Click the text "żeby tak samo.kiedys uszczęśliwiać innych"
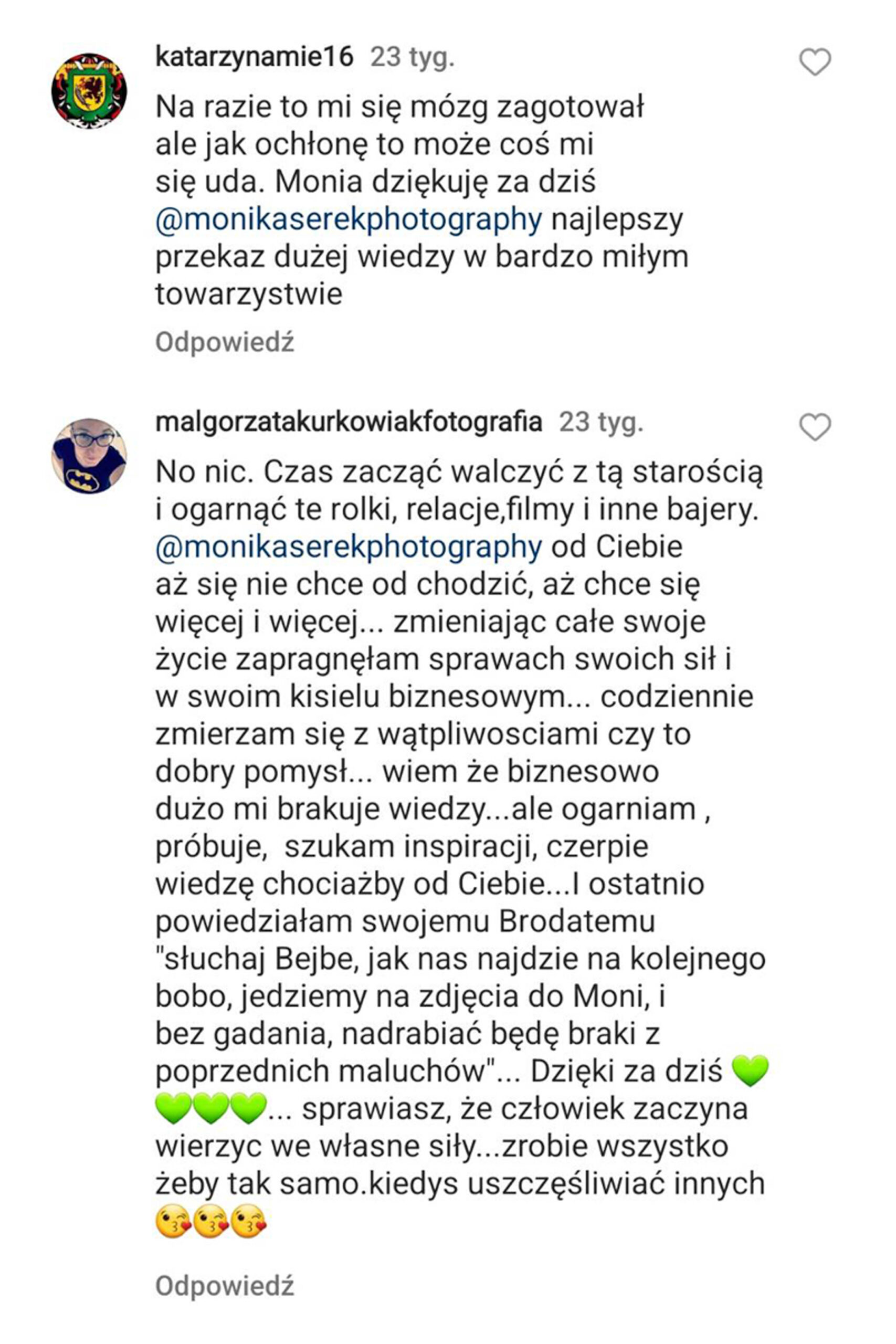896x1344 pixels. pos(460,1184)
